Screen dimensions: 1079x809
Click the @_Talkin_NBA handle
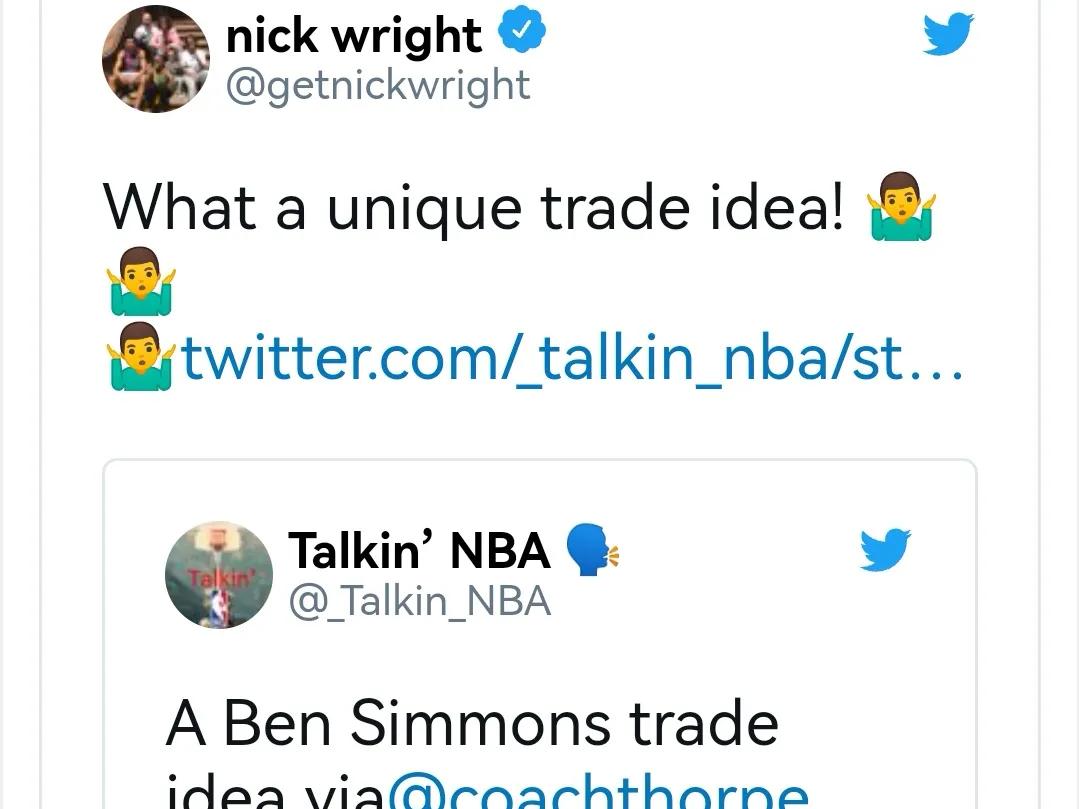[x=420, y=601]
